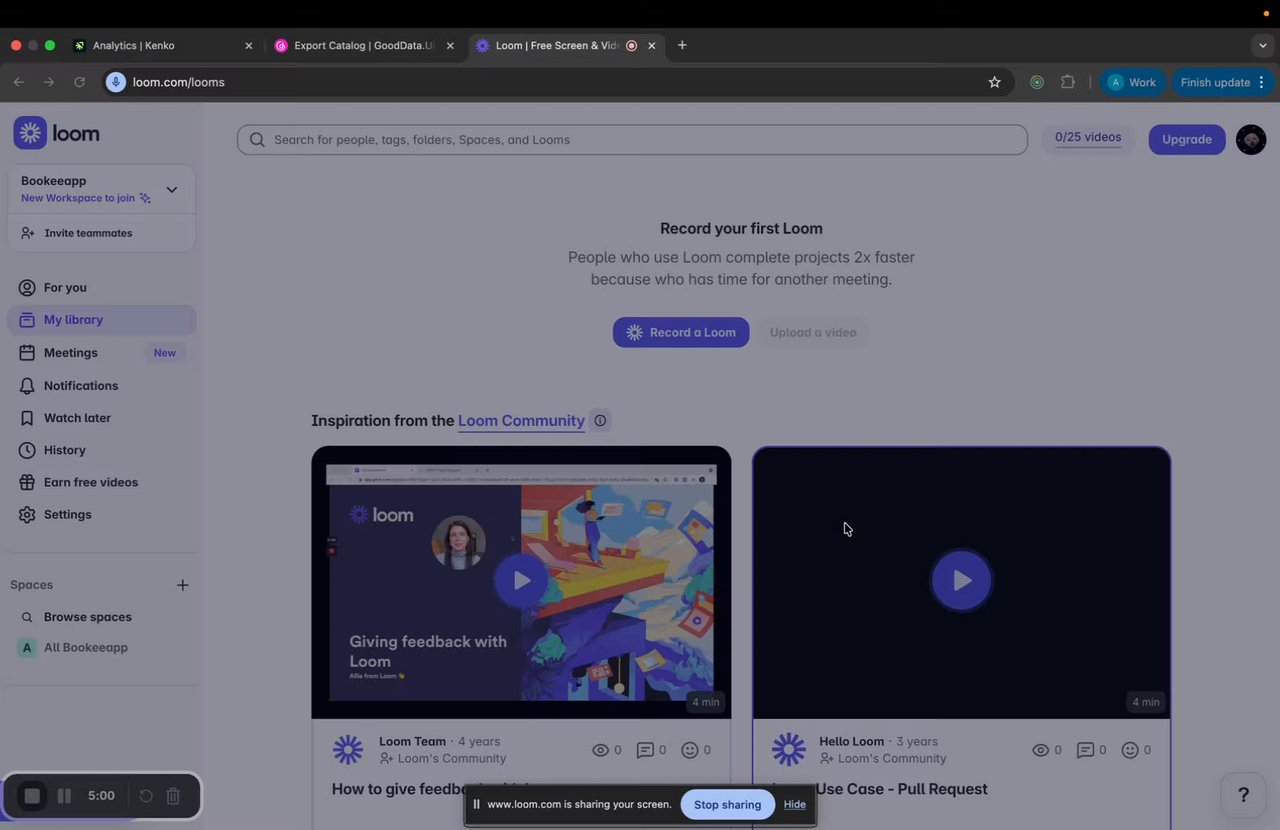Click info icon beside Loom Community
1280x830 pixels.
coord(600,421)
